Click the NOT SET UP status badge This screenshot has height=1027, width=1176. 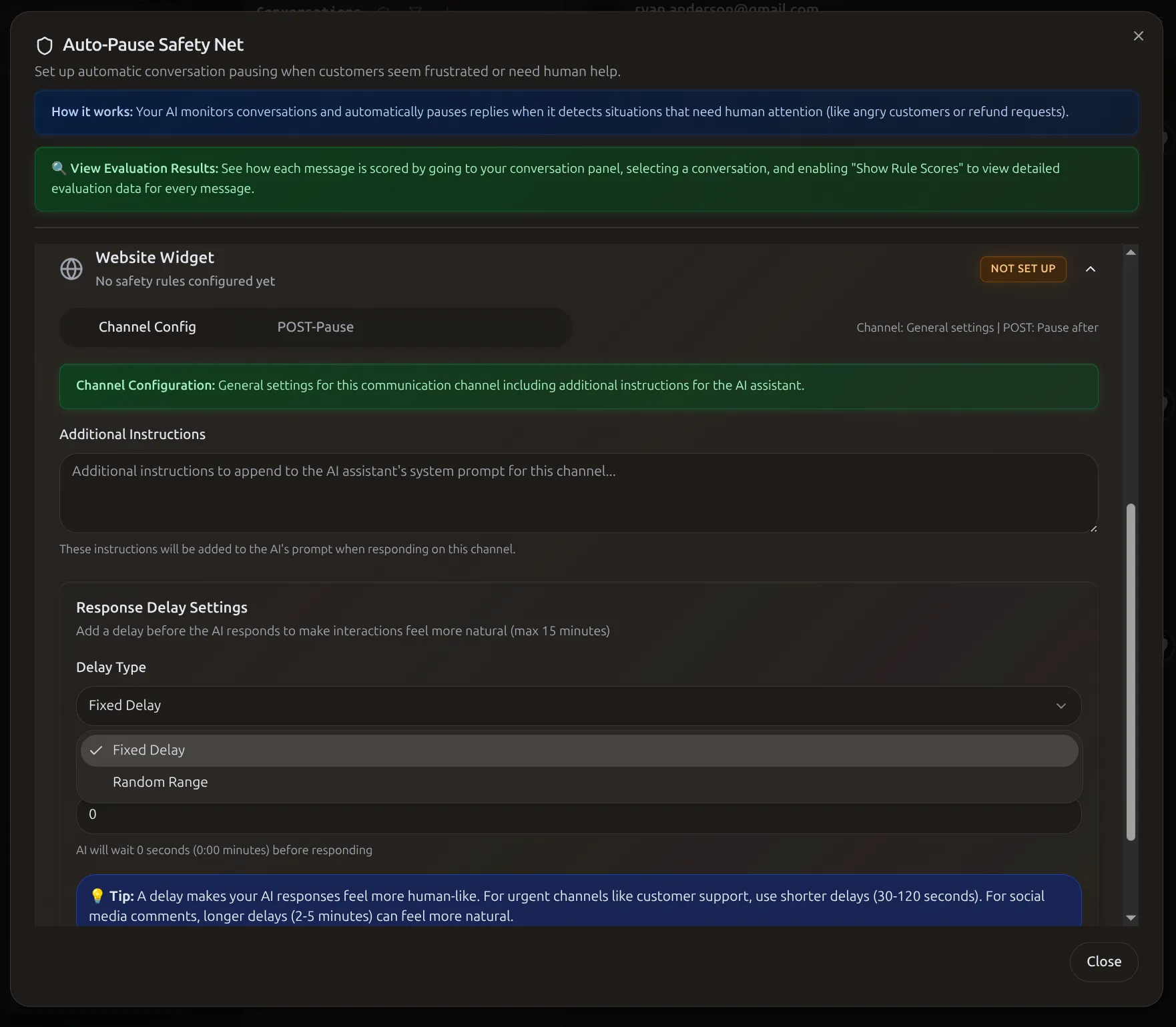point(1022,269)
